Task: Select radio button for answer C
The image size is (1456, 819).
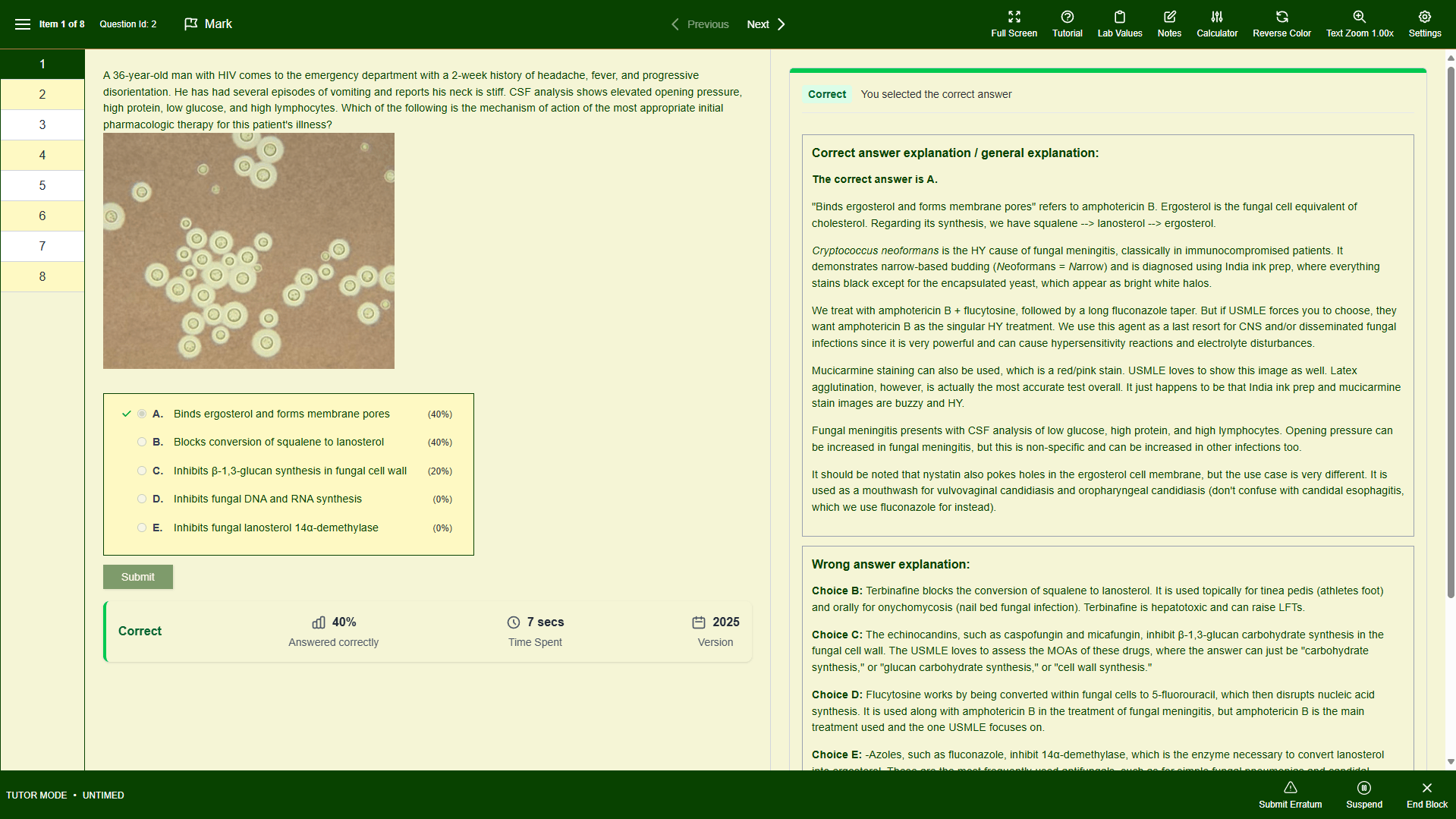Action: coord(142,471)
